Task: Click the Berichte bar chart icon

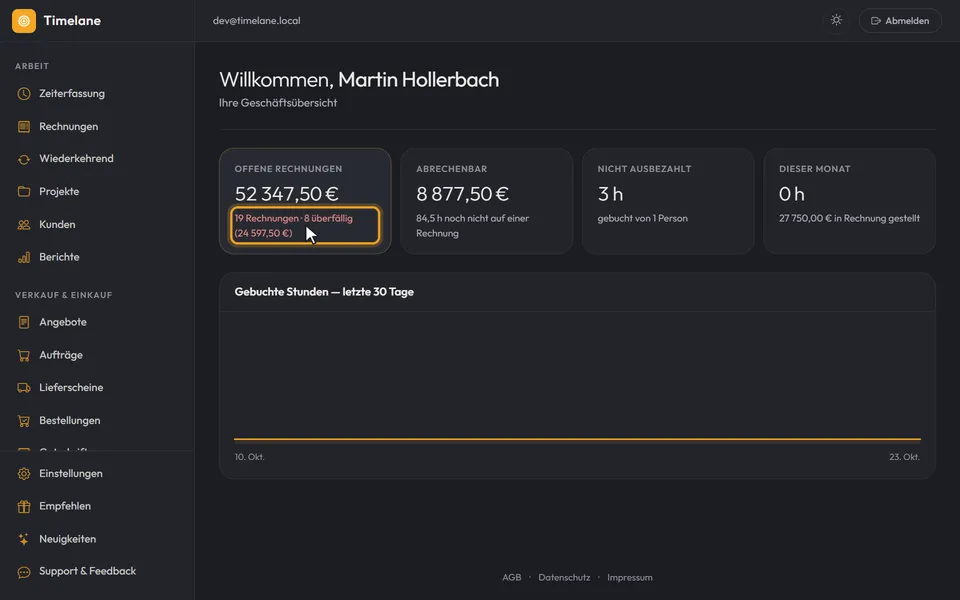Action: click(24, 257)
